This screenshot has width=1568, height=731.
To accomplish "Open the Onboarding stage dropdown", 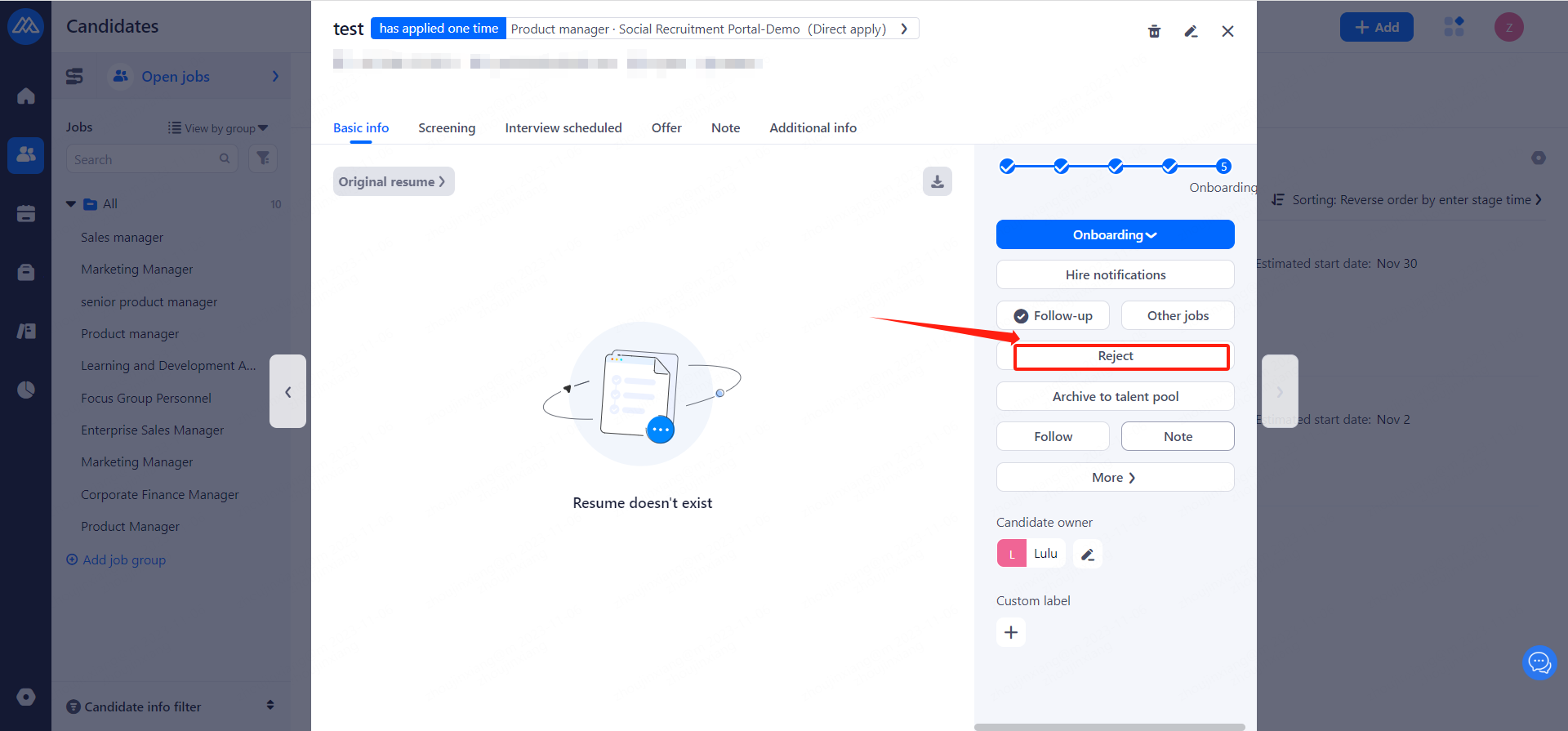I will [1115, 235].
